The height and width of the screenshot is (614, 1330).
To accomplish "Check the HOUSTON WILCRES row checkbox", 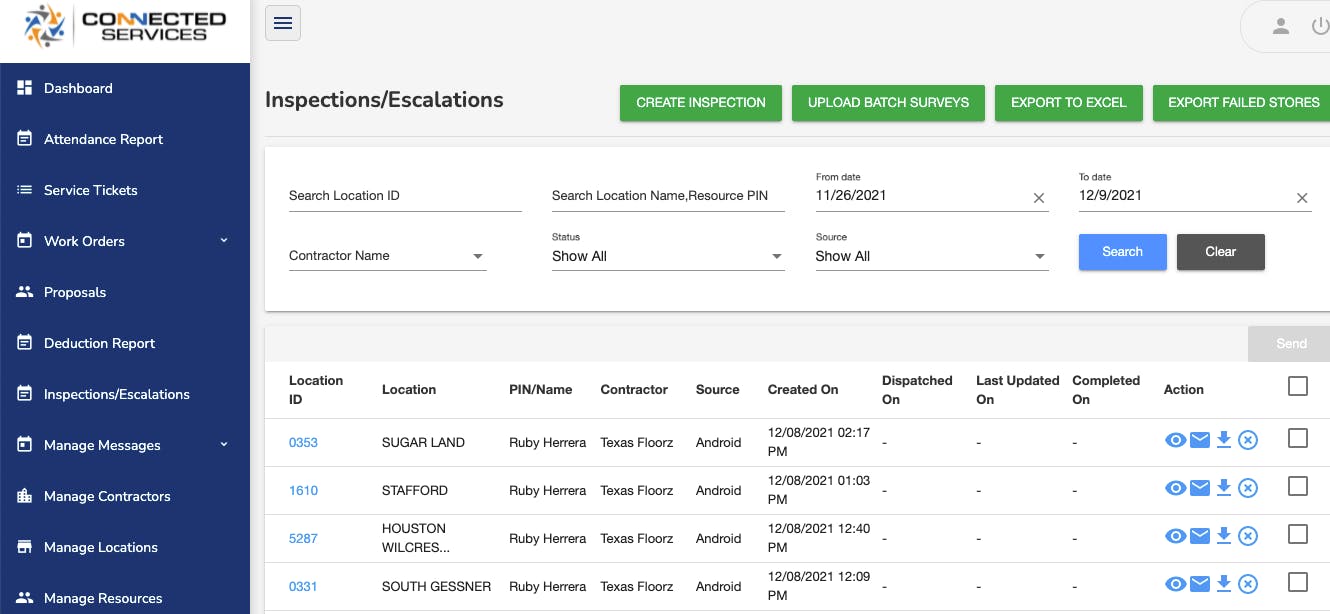I will pos(1298,533).
